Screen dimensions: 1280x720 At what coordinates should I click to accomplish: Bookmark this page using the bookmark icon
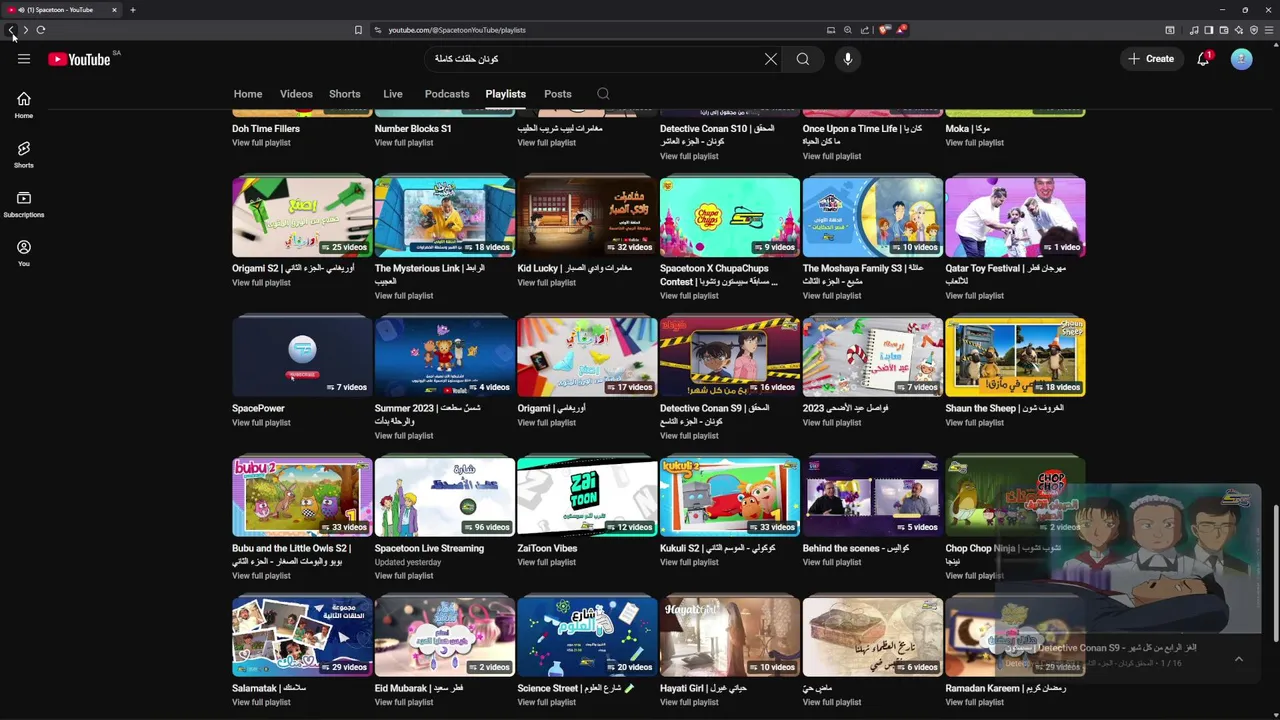tap(358, 30)
